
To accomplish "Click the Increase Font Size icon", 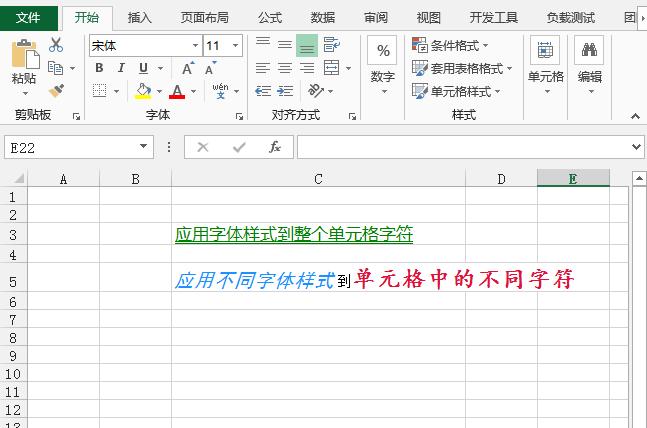I will pos(188,68).
